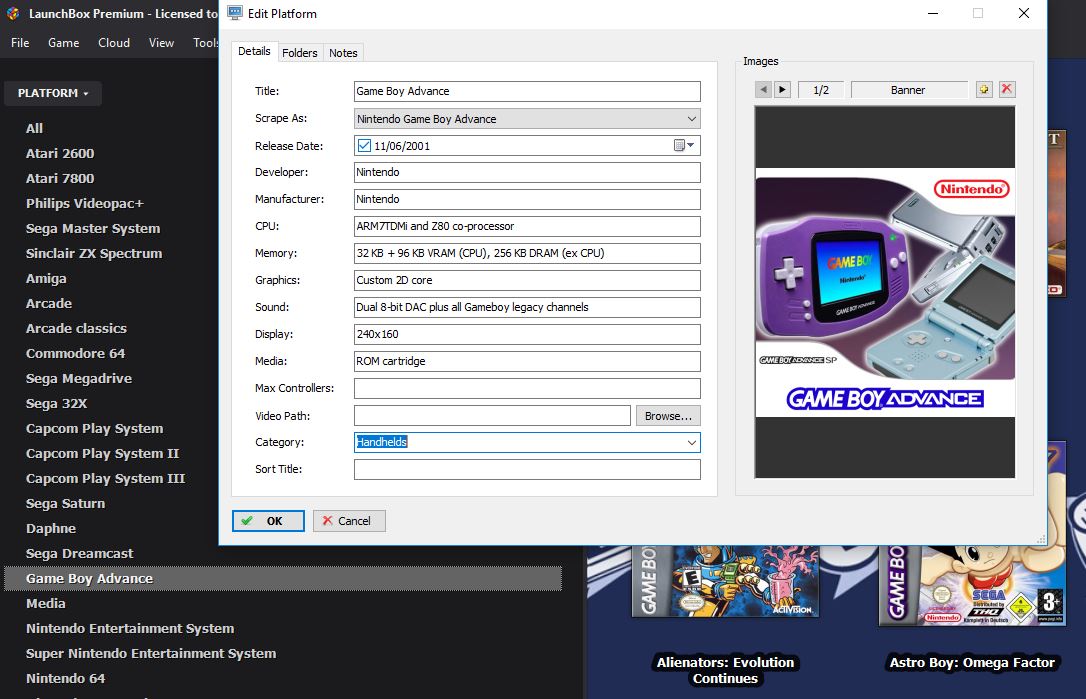Screen dimensions: 1086x699
Task: Select Nintendo Entertainment System platform
Action: [130, 628]
